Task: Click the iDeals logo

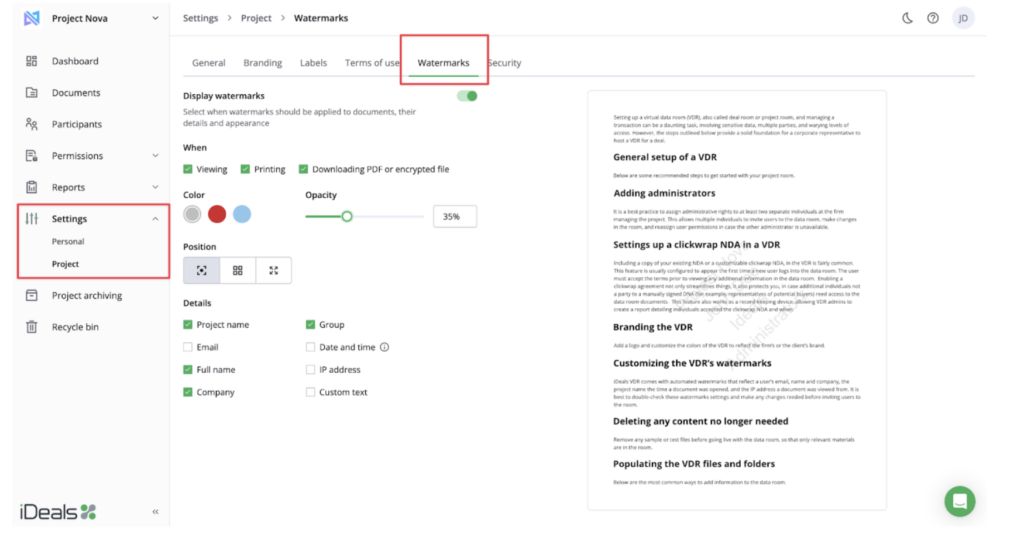Action: (x=58, y=512)
